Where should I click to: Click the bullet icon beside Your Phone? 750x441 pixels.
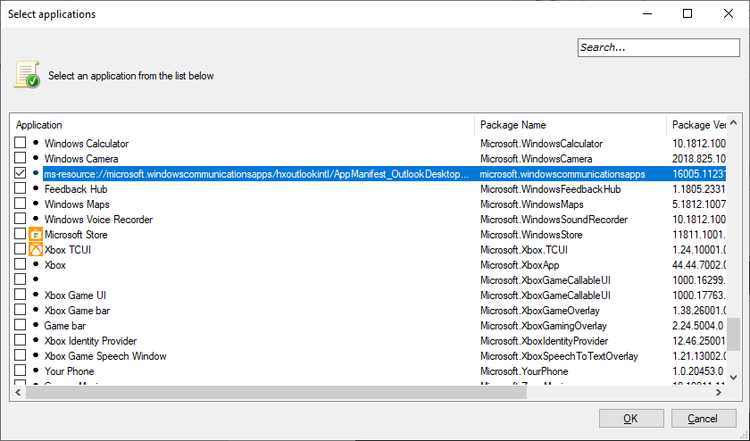(36, 371)
